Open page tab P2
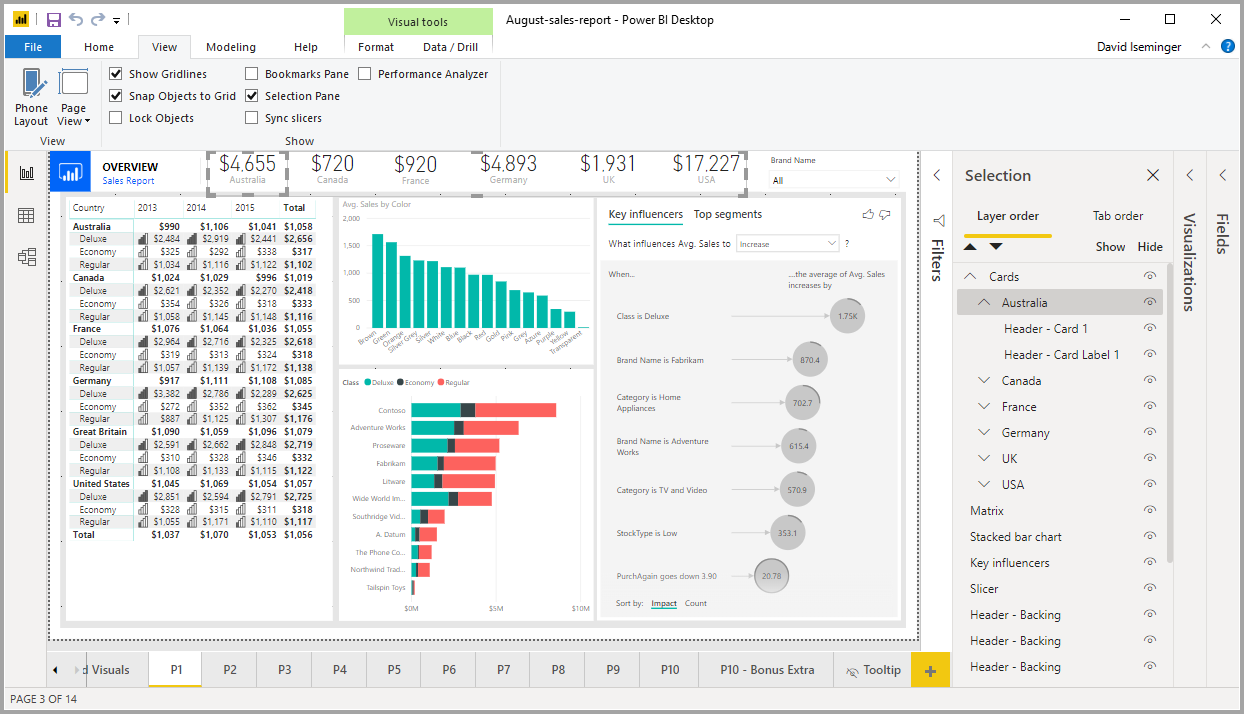Screen dimensions: 1244x714 click(230, 670)
